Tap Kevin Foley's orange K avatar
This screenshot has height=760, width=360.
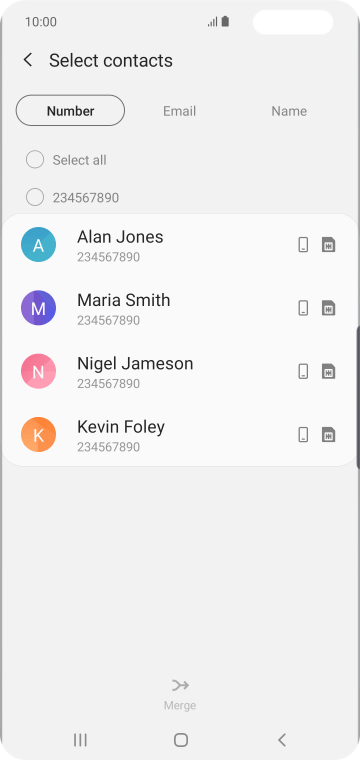click(x=38, y=435)
